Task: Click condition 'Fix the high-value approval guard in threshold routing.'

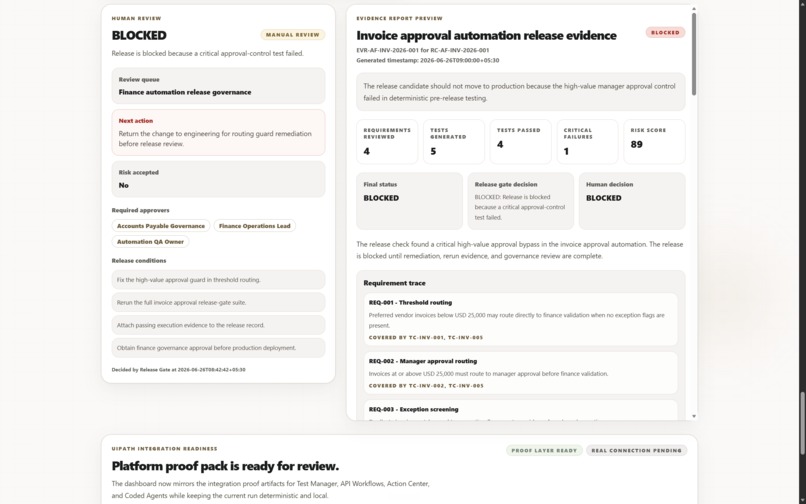Action: (218, 280)
